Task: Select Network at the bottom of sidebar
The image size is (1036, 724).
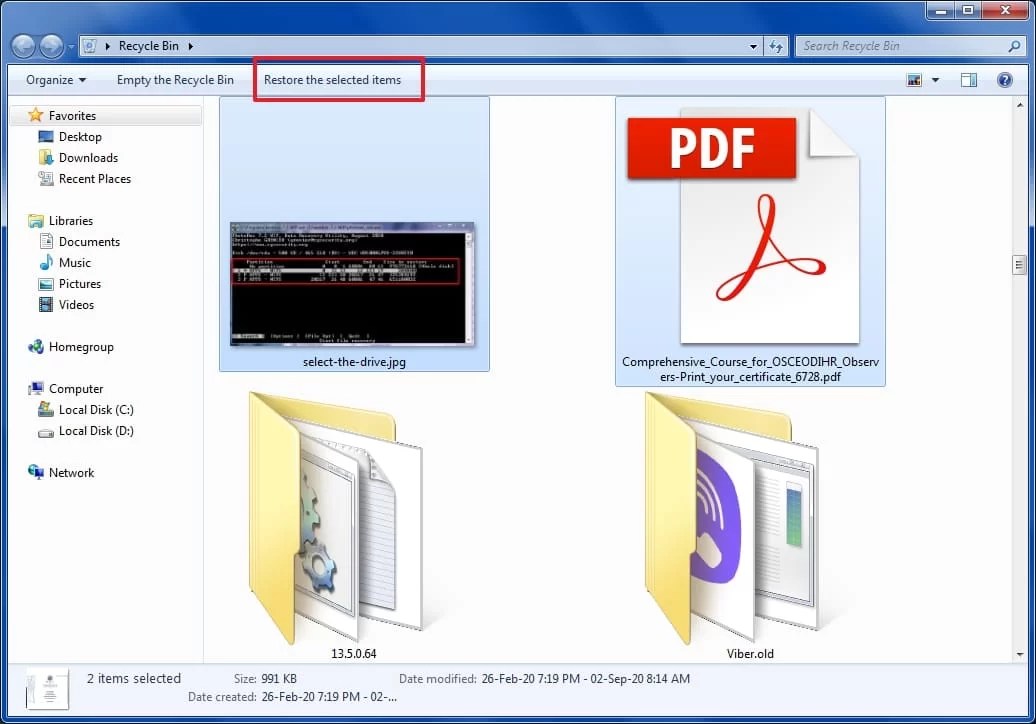Action: [71, 472]
